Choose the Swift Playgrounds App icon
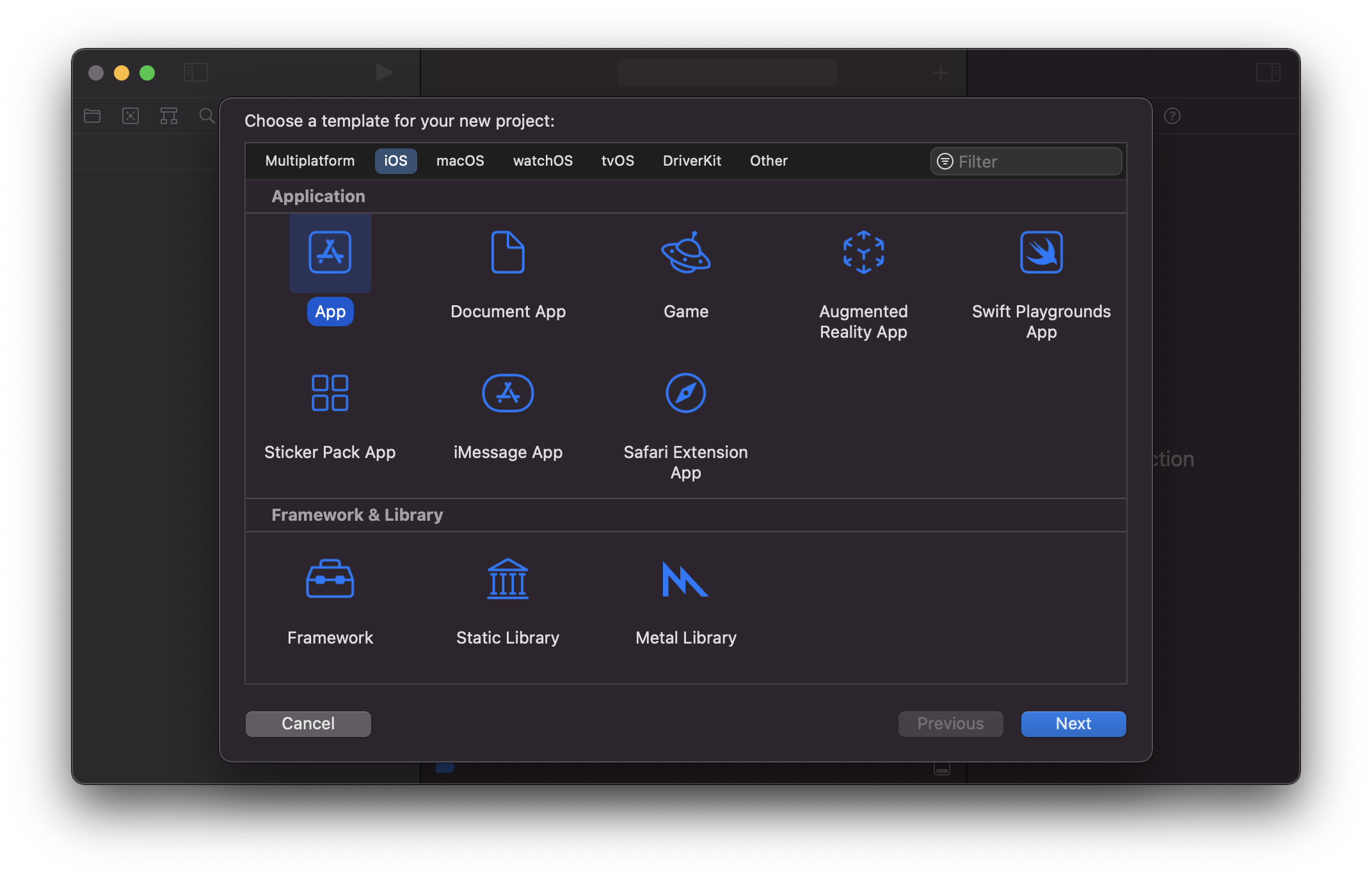This screenshot has height=879, width=1372. pyautogui.click(x=1042, y=253)
